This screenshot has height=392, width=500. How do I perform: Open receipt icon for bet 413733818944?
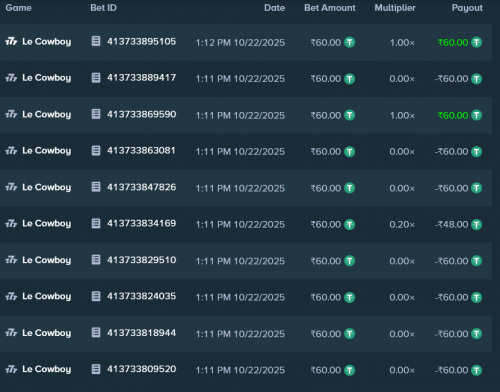tap(96, 333)
